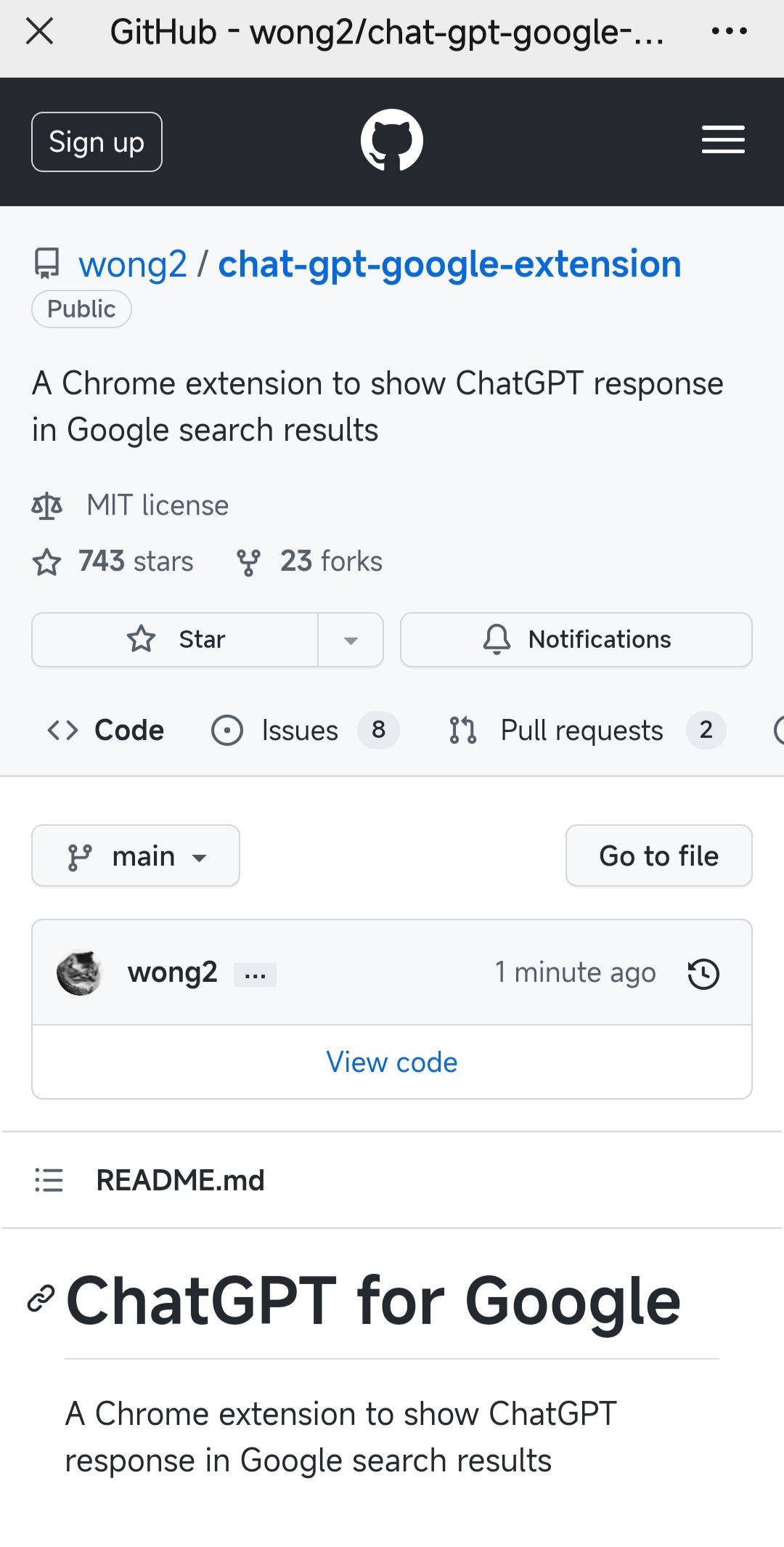Viewport: 784px width, 1547px height.
Task: Click the GitHub Octocat logo
Action: [392, 140]
